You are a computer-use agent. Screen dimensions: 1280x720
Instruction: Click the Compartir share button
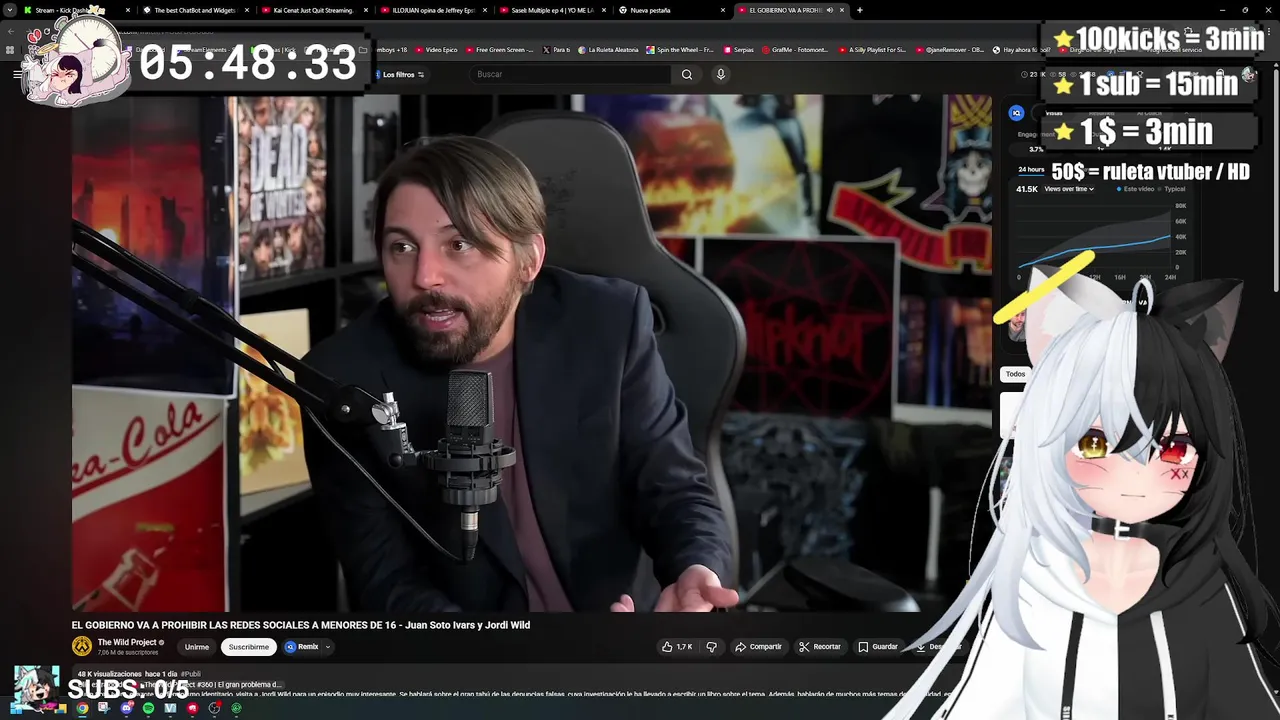(758, 647)
